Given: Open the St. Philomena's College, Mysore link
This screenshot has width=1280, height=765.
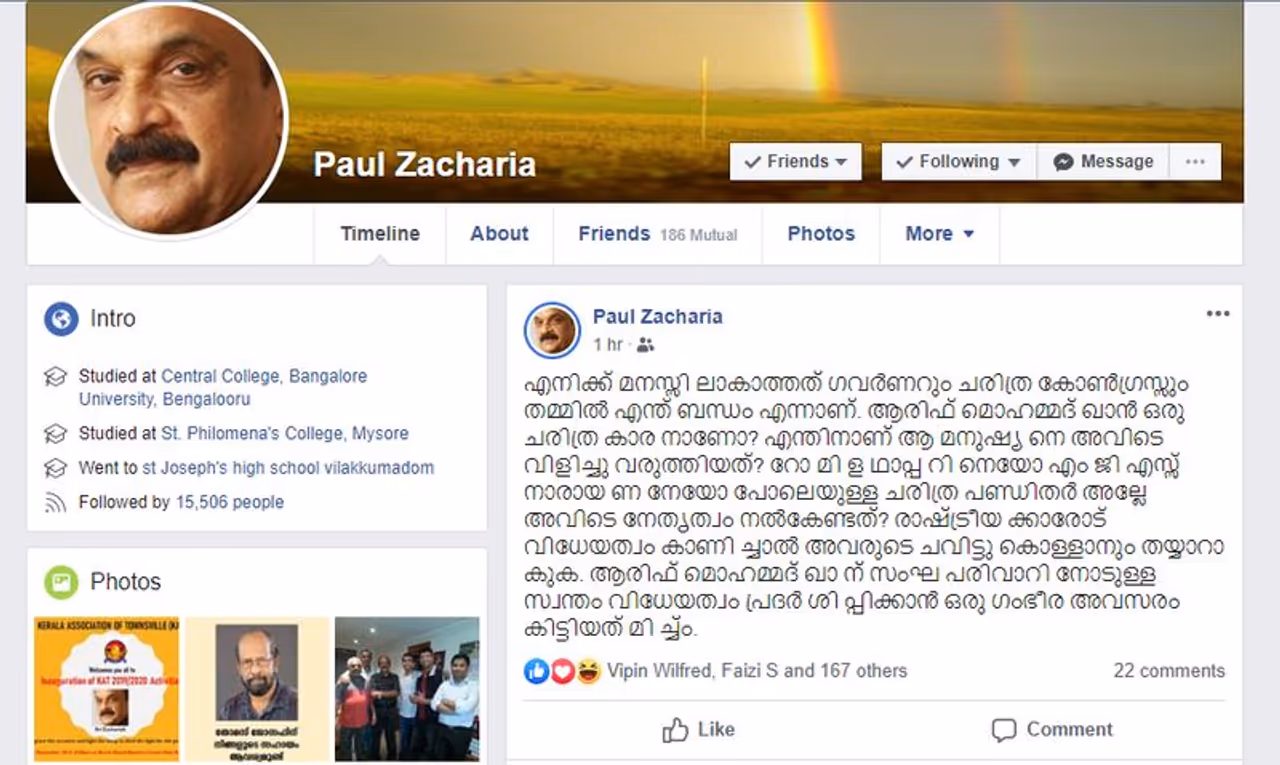Looking at the screenshot, I should click(x=285, y=434).
